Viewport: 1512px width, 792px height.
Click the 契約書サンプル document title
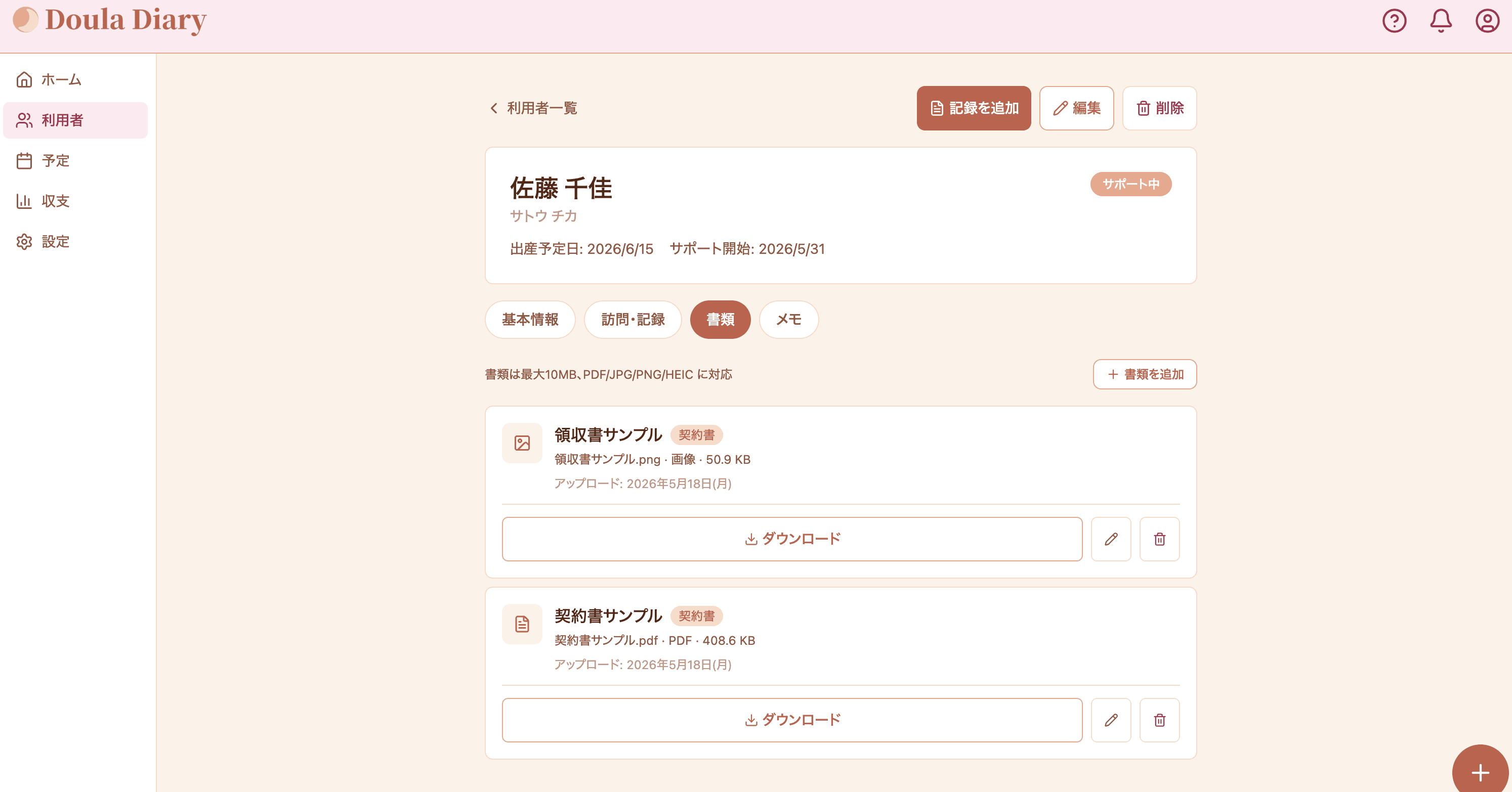tap(608, 616)
